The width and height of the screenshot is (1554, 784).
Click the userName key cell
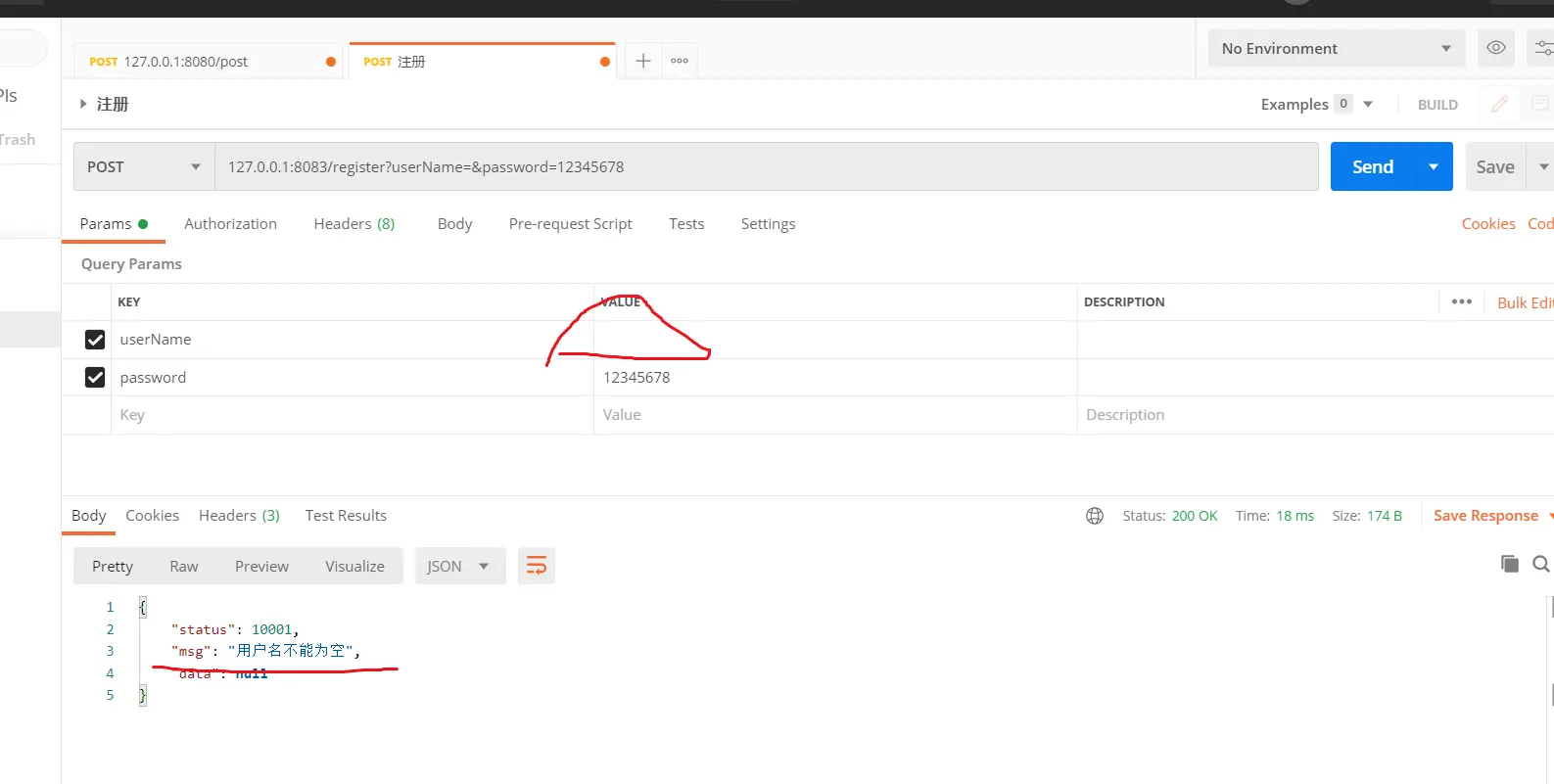[353, 340]
